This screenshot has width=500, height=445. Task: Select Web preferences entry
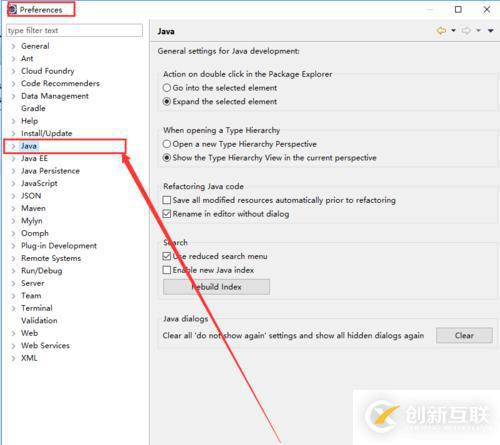tap(29, 333)
